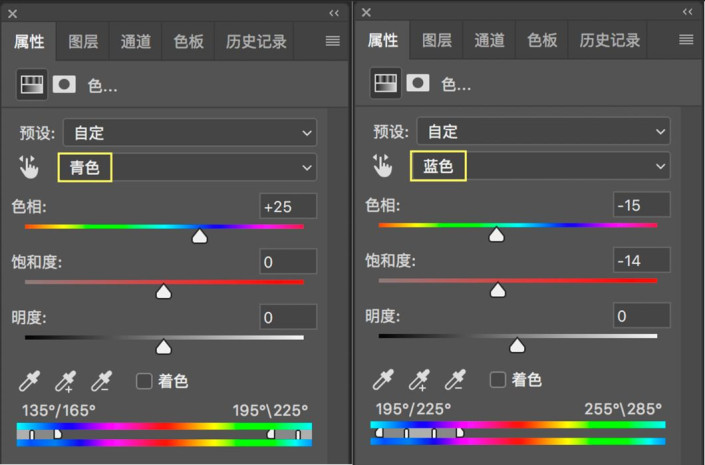Click the 色... adjustment label in right panel
This screenshot has height=465, width=705.
(x=456, y=84)
